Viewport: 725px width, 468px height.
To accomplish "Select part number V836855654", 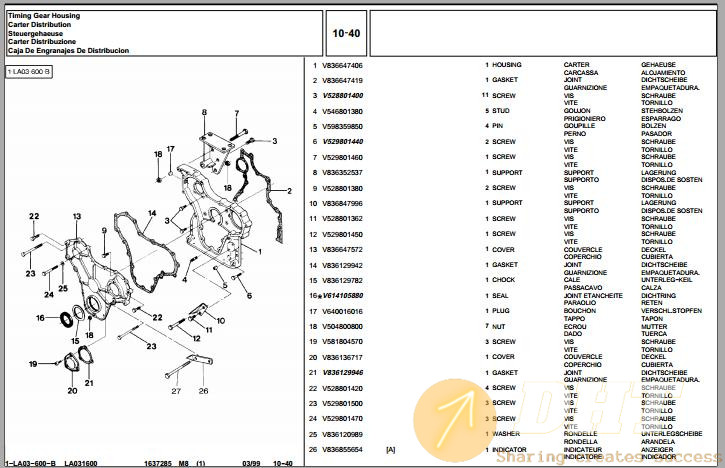I will (342, 450).
